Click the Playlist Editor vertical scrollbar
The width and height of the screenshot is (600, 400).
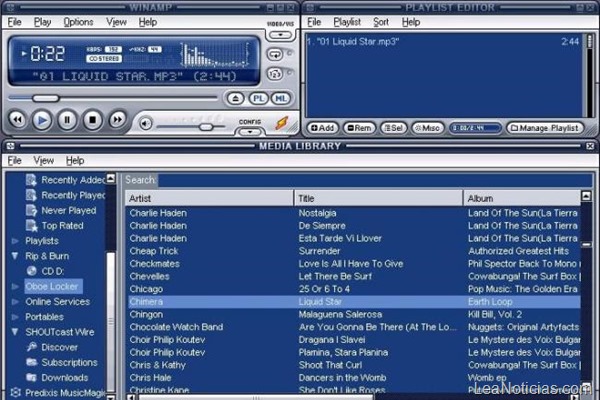[589, 75]
